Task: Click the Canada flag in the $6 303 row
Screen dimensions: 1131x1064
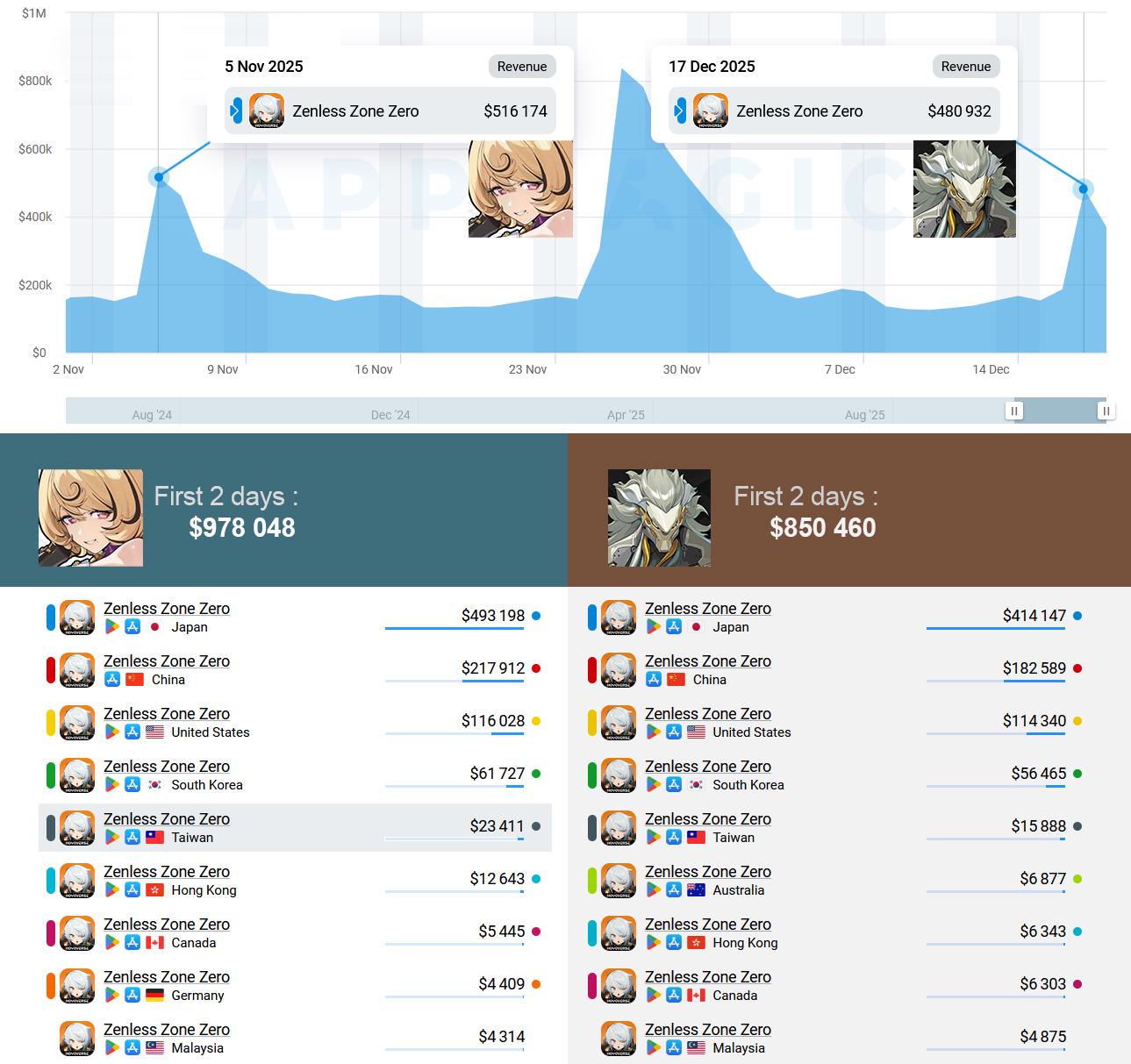Action: [697, 996]
